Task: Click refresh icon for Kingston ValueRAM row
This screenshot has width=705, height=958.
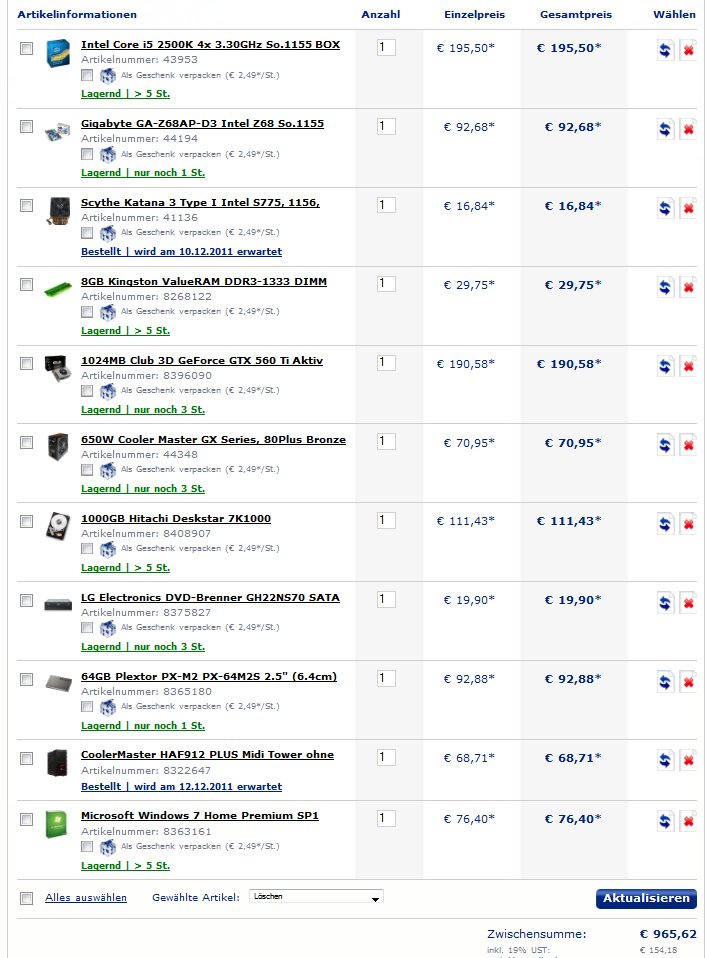Action: 665,287
